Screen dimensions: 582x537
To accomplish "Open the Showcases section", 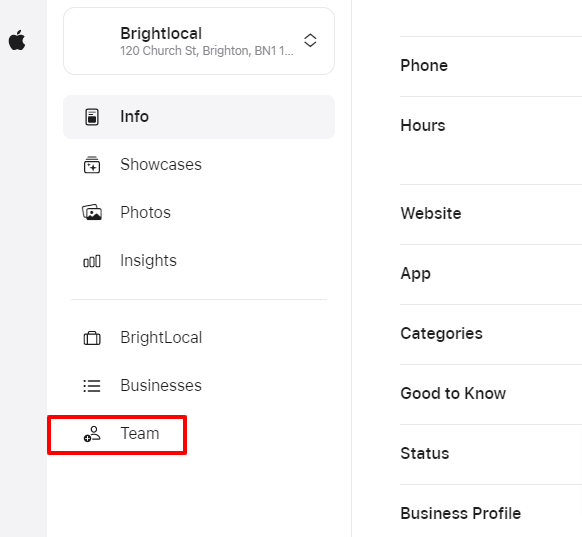I will pos(199,164).
